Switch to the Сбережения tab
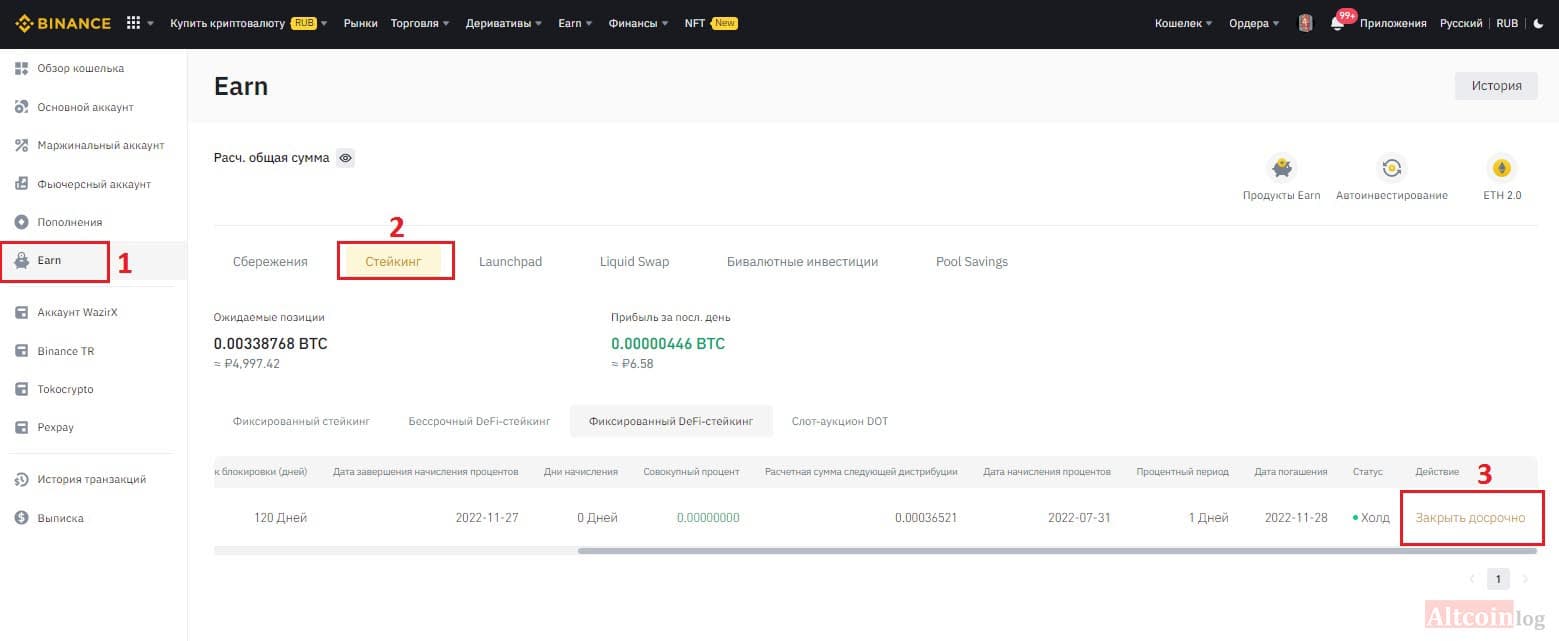This screenshot has width=1559, height=641. coord(270,262)
